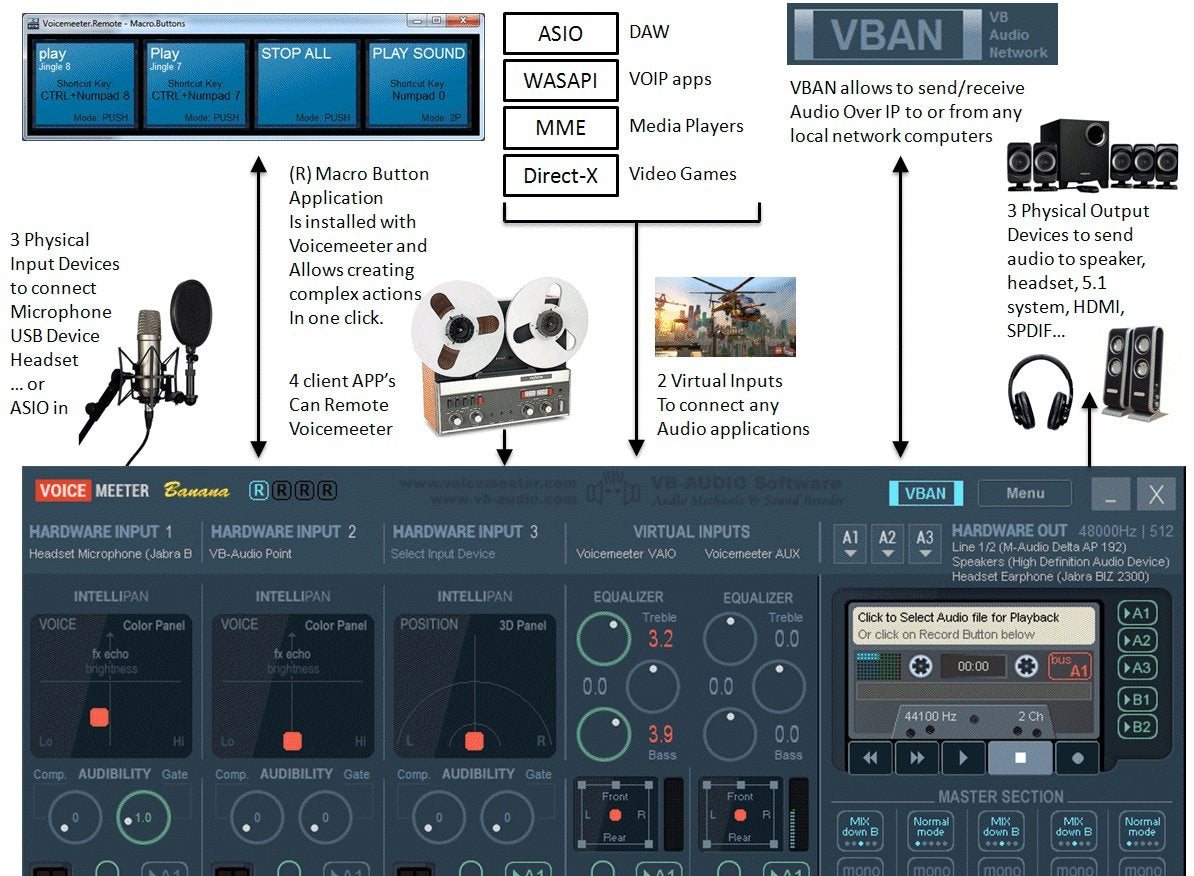Click the left cassette reel icon
1194x876 pixels.
coord(920,667)
